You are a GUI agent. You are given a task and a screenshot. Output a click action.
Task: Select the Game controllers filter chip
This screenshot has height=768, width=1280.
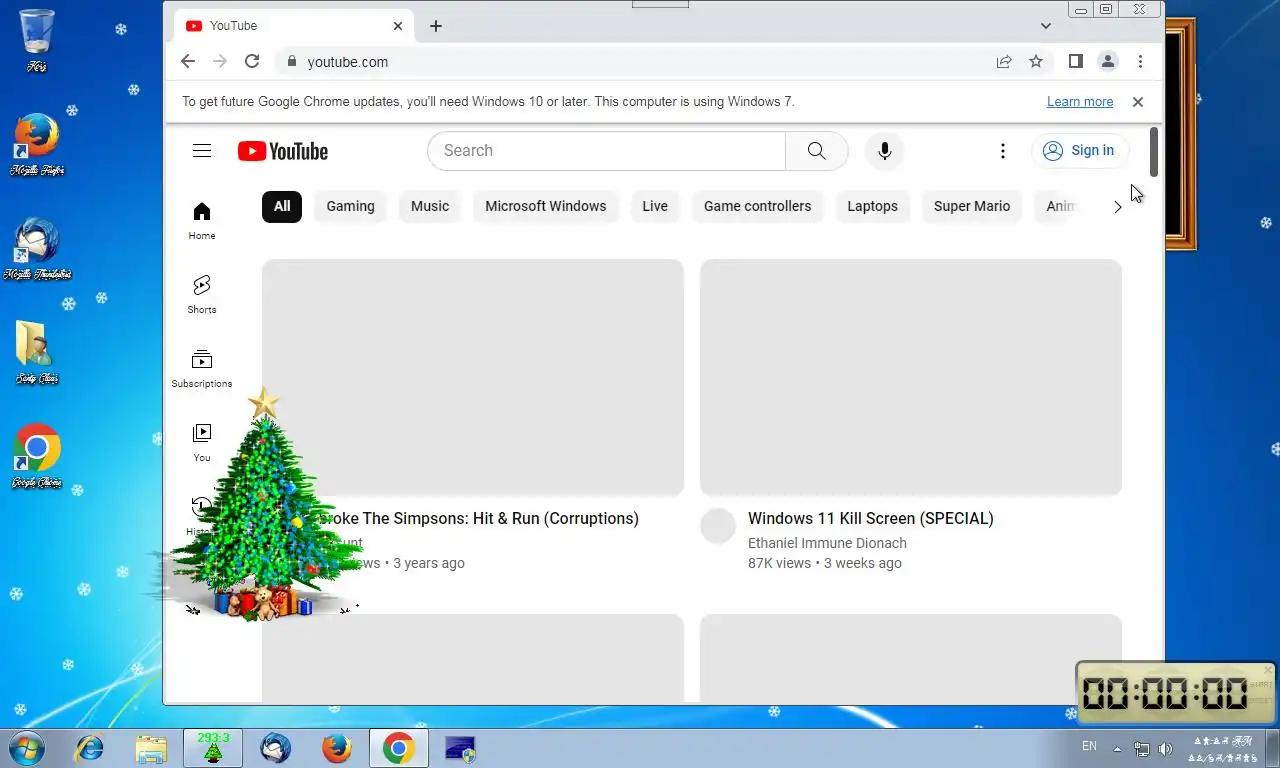(758, 206)
